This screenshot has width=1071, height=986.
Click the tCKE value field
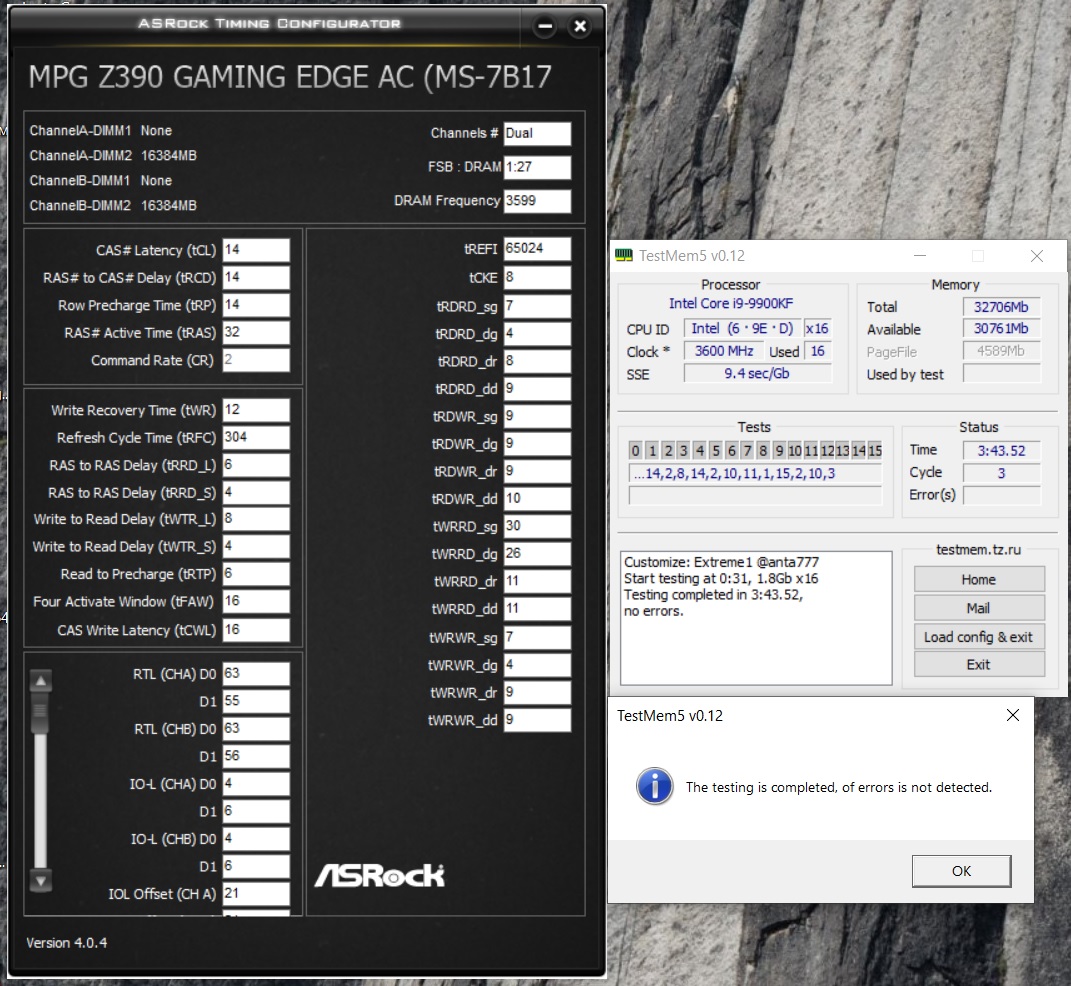[538, 277]
